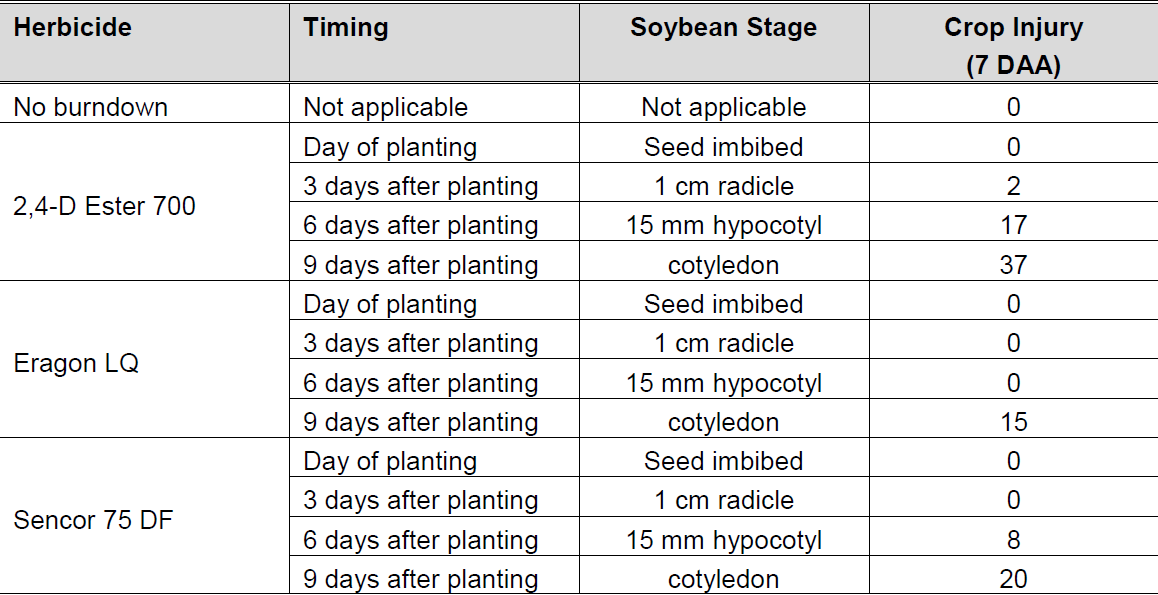
Task: Select the crop injury value 20
Action: [1013, 579]
